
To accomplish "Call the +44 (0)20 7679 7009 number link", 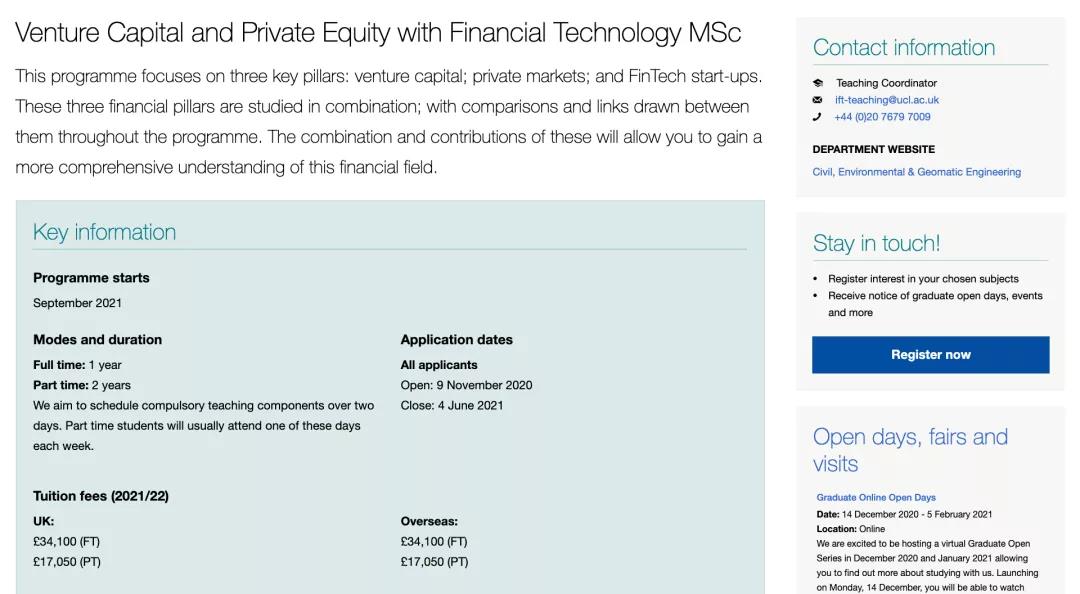I will (882, 117).
